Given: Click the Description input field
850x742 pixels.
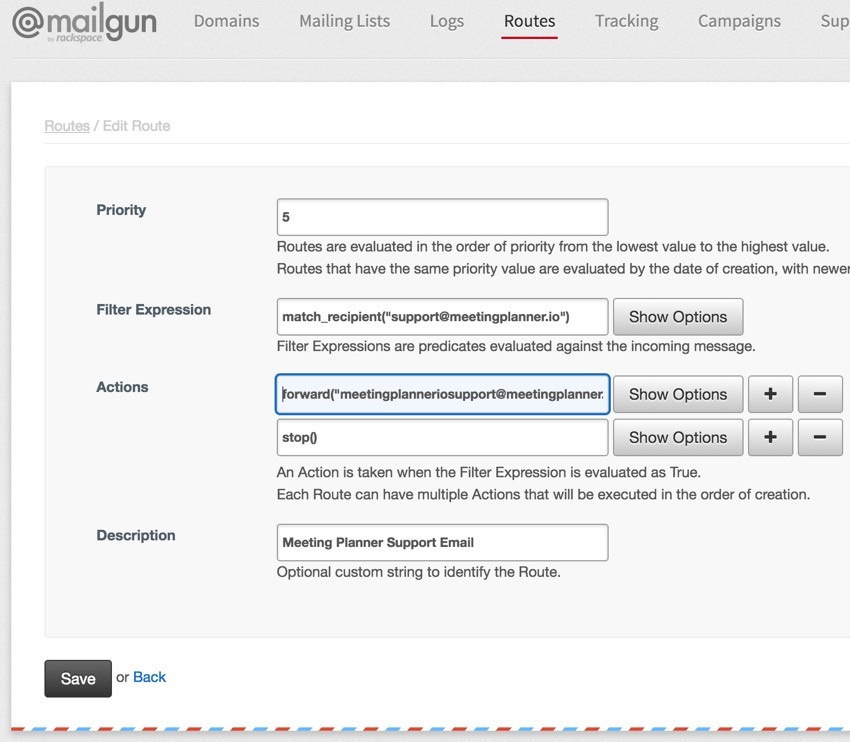Looking at the screenshot, I should pyautogui.click(x=442, y=543).
